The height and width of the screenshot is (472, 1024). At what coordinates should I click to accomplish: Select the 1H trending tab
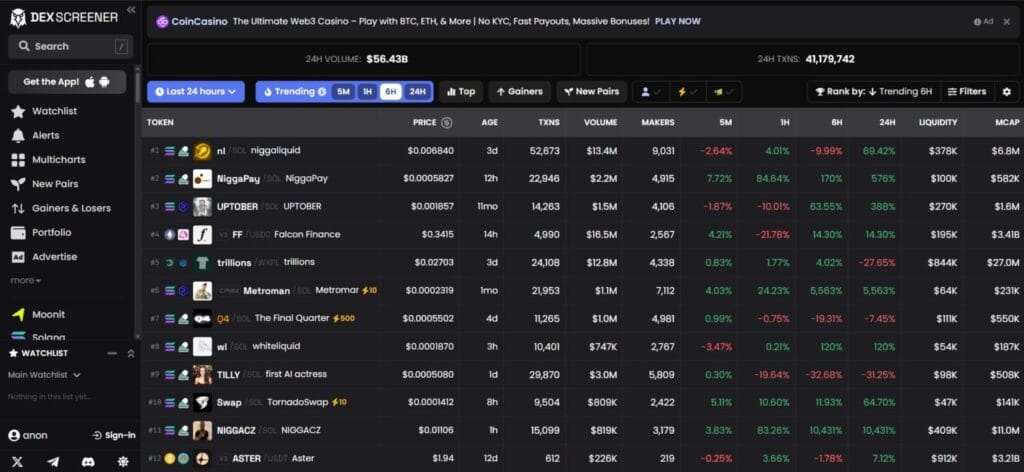pyautogui.click(x=367, y=92)
